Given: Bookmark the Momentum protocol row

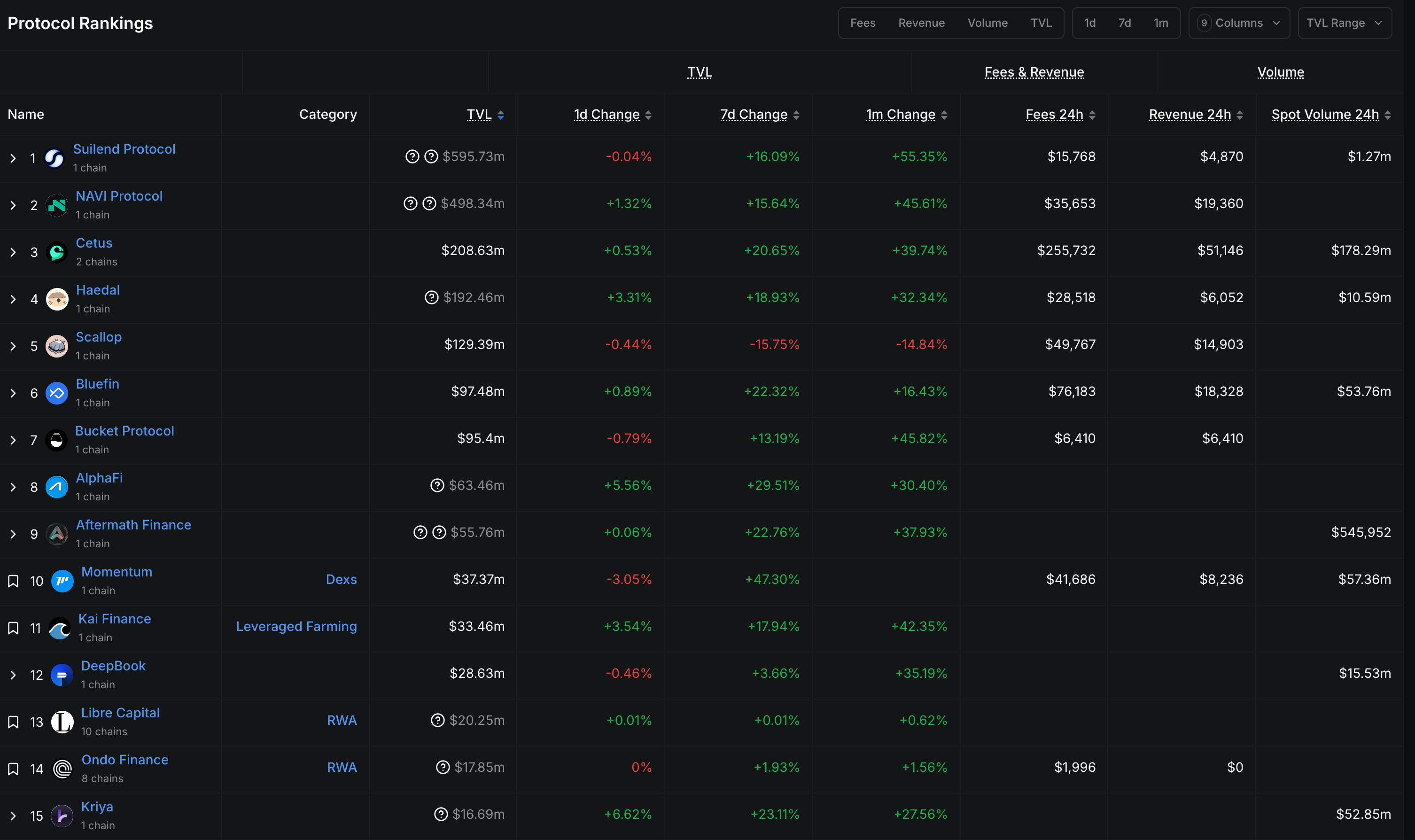Looking at the screenshot, I should point(13,581).
